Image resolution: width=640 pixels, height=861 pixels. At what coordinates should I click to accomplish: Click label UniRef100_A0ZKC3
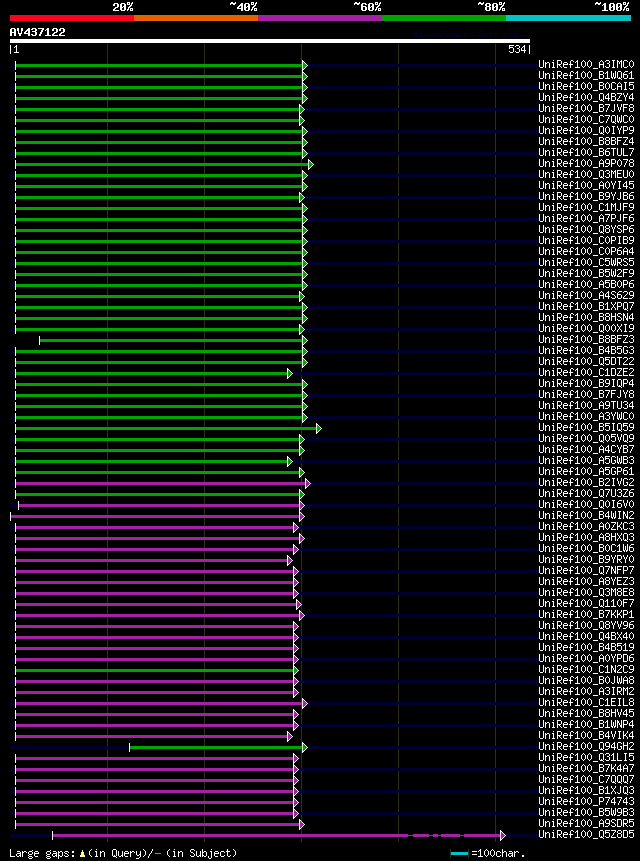(x=586, y=526)
